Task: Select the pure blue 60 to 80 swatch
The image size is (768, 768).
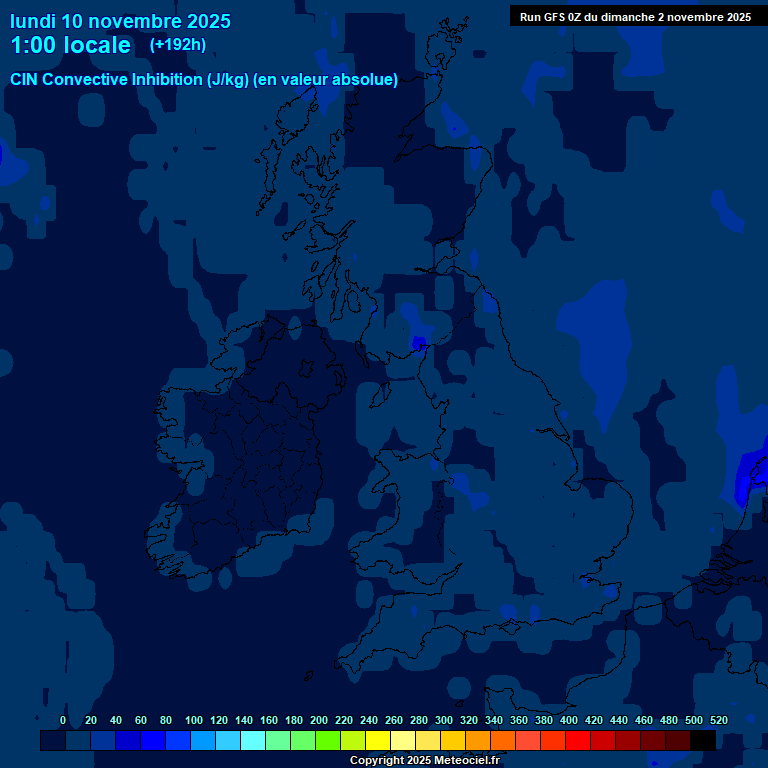Action: pos(153,740)
